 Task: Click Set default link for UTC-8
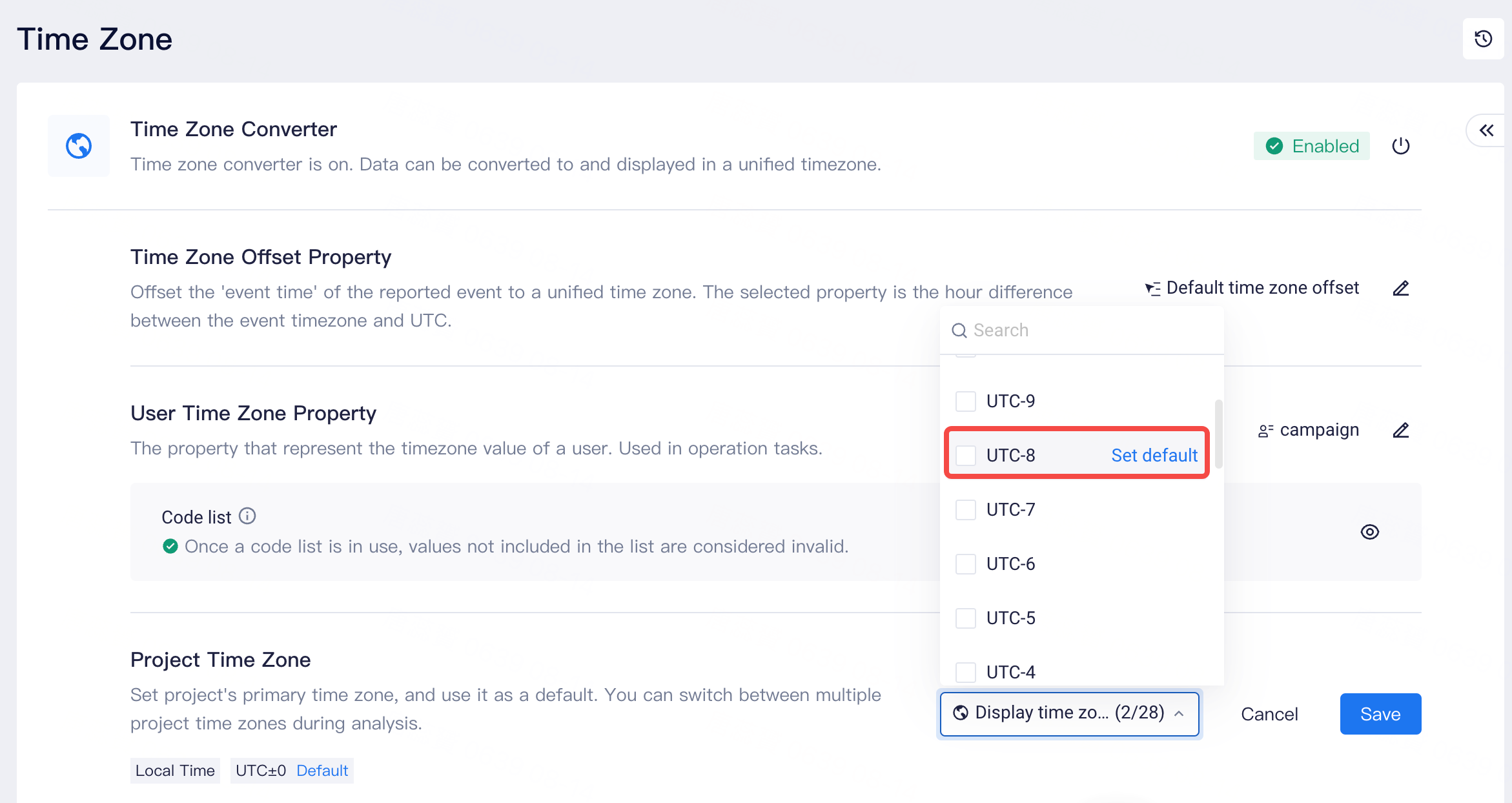tap(1154, 455)
